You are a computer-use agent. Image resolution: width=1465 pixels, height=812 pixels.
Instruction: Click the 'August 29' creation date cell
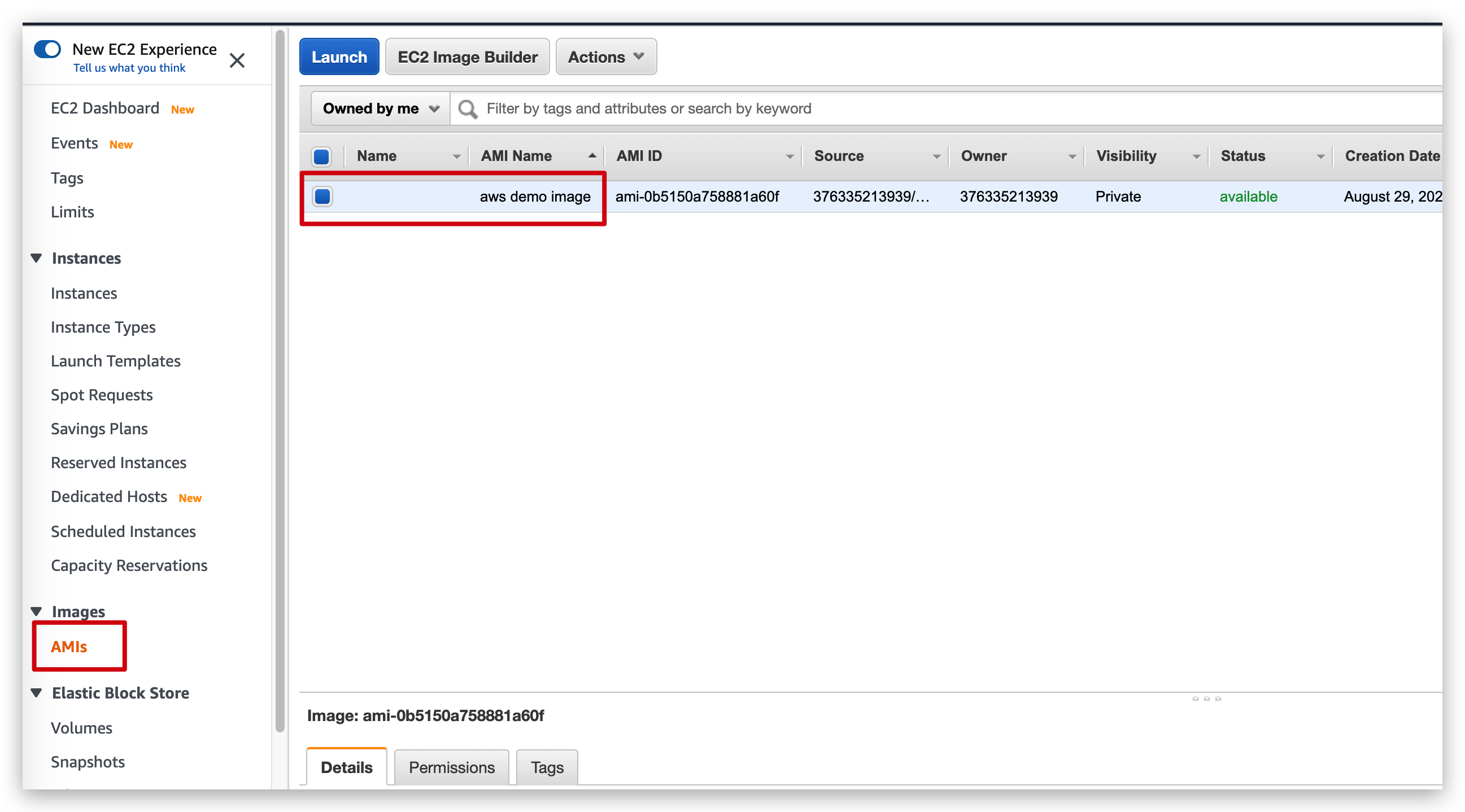click(x=1393, y=197)
